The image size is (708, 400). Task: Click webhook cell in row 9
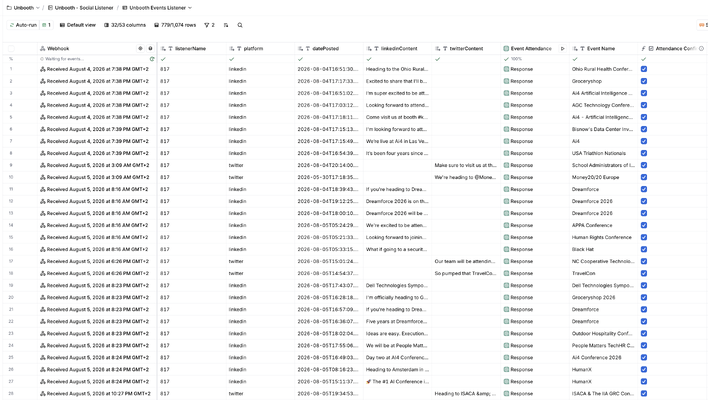pos(97,165)
